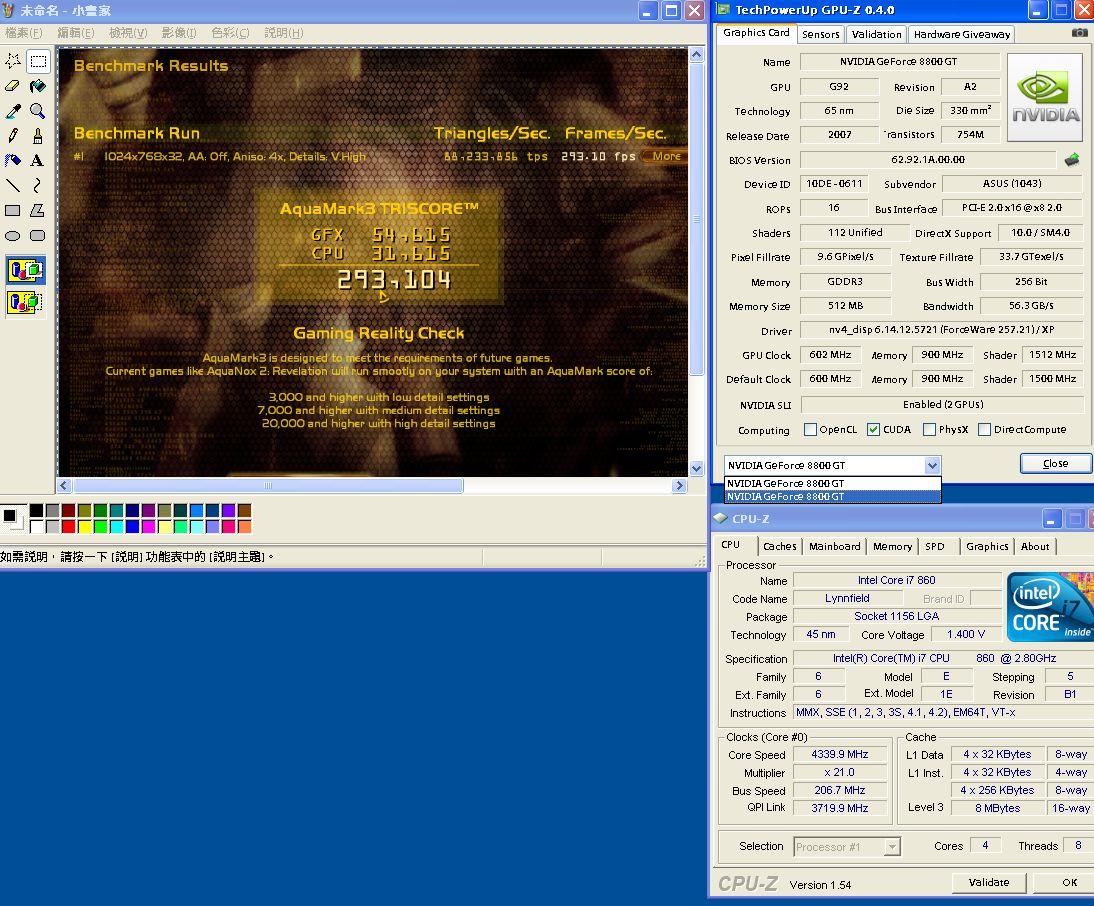Screen dimensions: 1094x906
Task: Click Paint's horizontal scrollbar right arrow
Action: point(680,485)
